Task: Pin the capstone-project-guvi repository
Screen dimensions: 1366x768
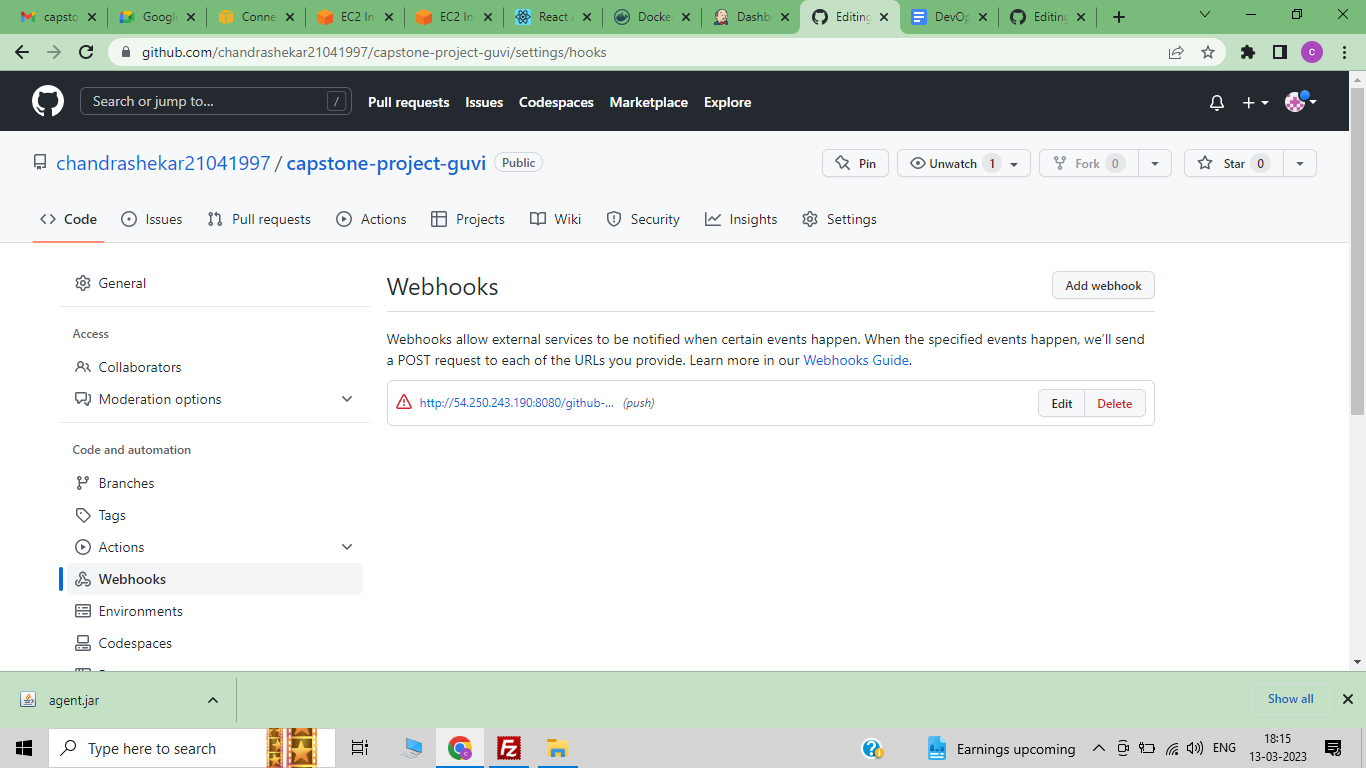Action: 855,163
